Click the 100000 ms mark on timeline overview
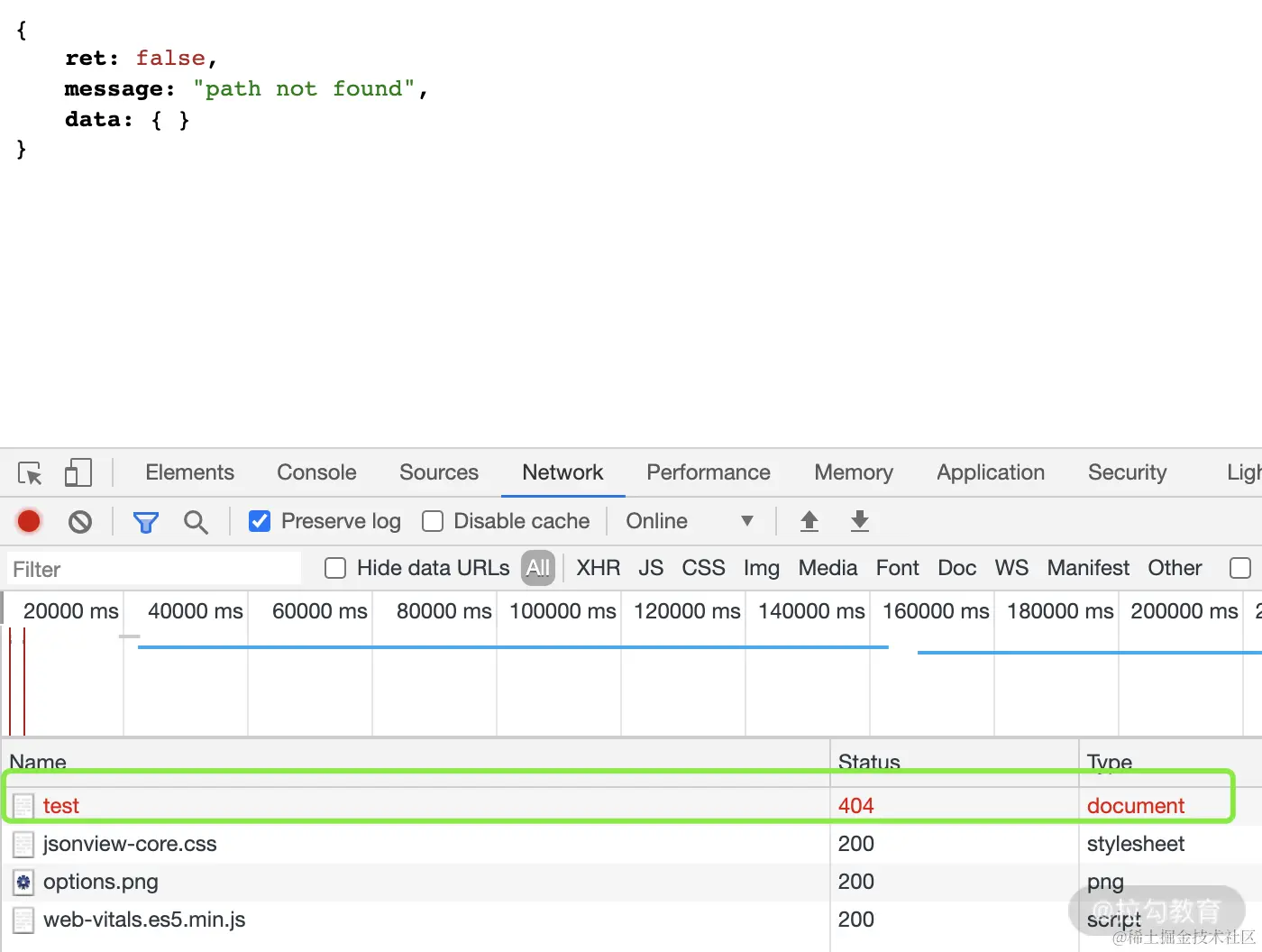This screenshot has height=952, width=1262. click(562, 611)
